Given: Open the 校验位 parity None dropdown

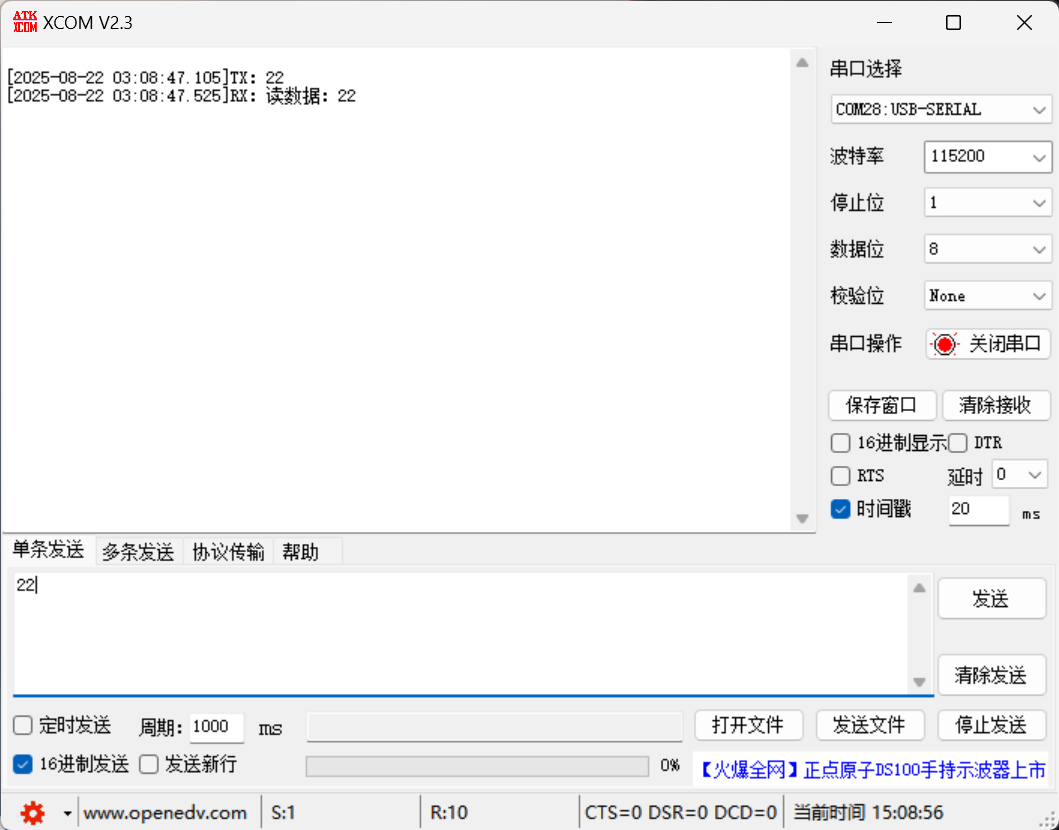Looking at the screenshot, I should point(987,296).
